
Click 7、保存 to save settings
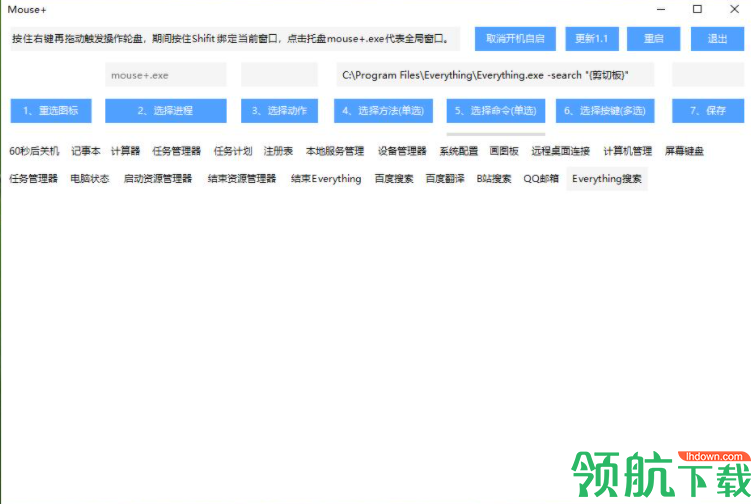point(708,111)
